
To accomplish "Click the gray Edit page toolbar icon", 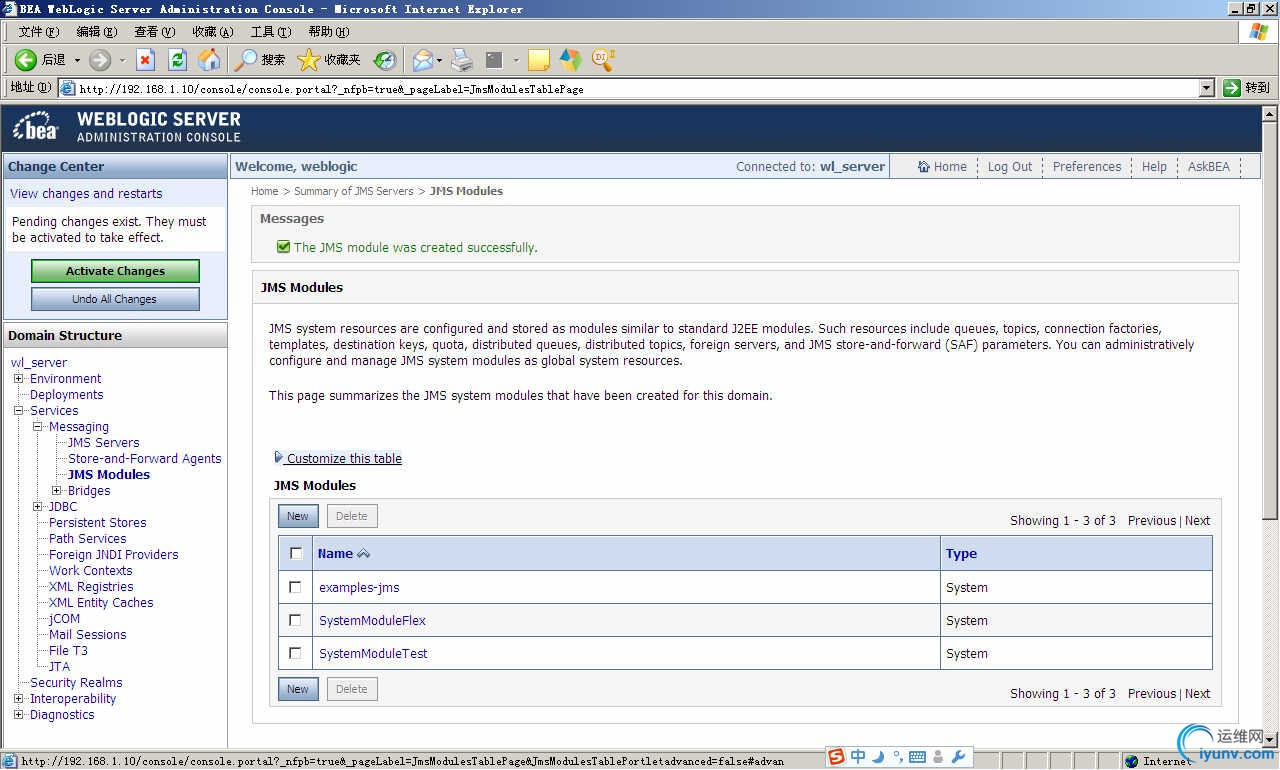I will pos(494,60).
